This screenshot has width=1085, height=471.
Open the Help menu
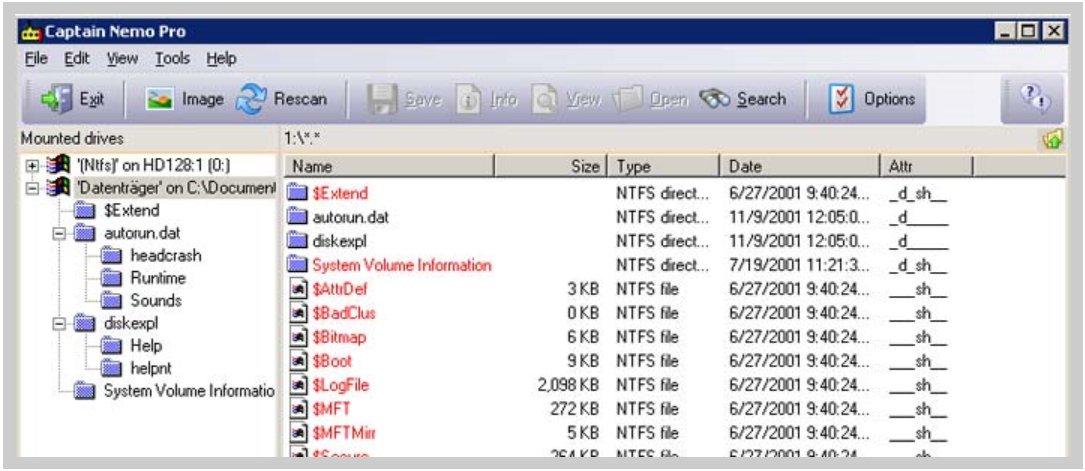click(x=221, y=59)
